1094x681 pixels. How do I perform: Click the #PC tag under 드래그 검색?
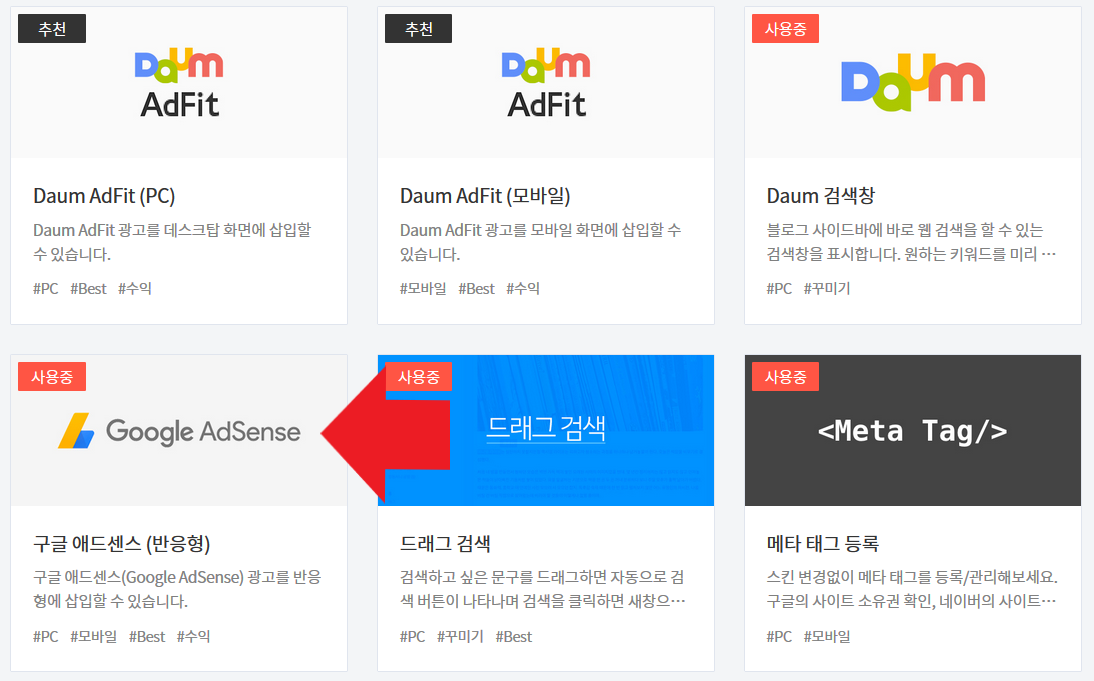click(412, 636)
